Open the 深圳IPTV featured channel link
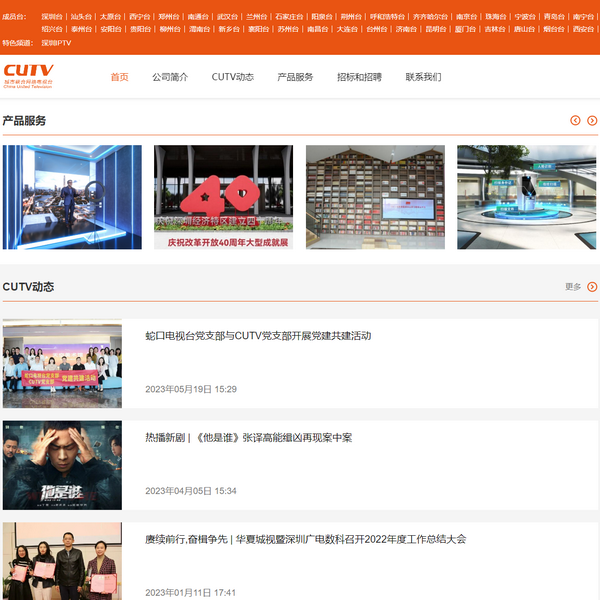This screenshot has width=600, height=600. coord(56,43)
